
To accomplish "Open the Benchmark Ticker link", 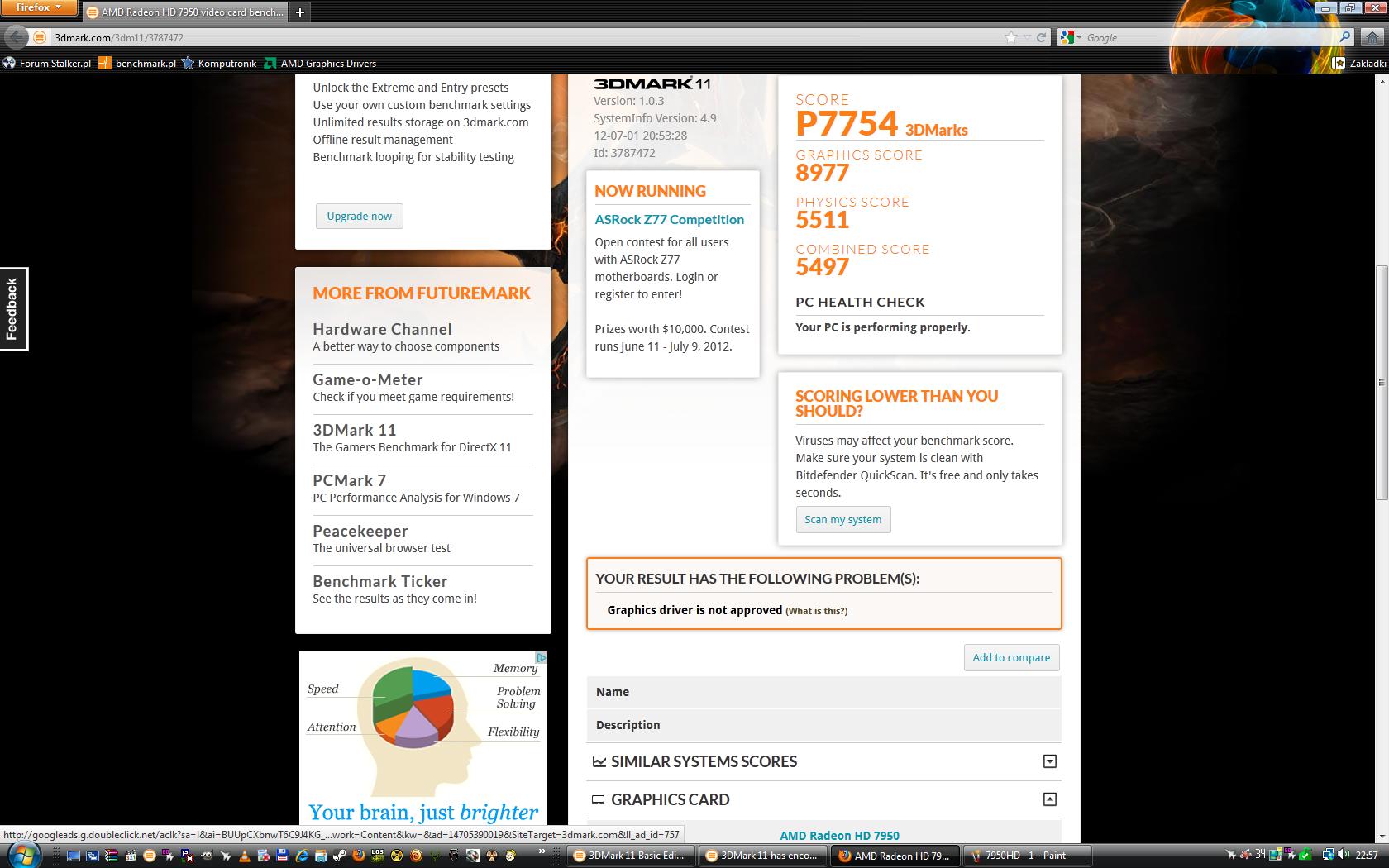I will (x=380, y=581).
